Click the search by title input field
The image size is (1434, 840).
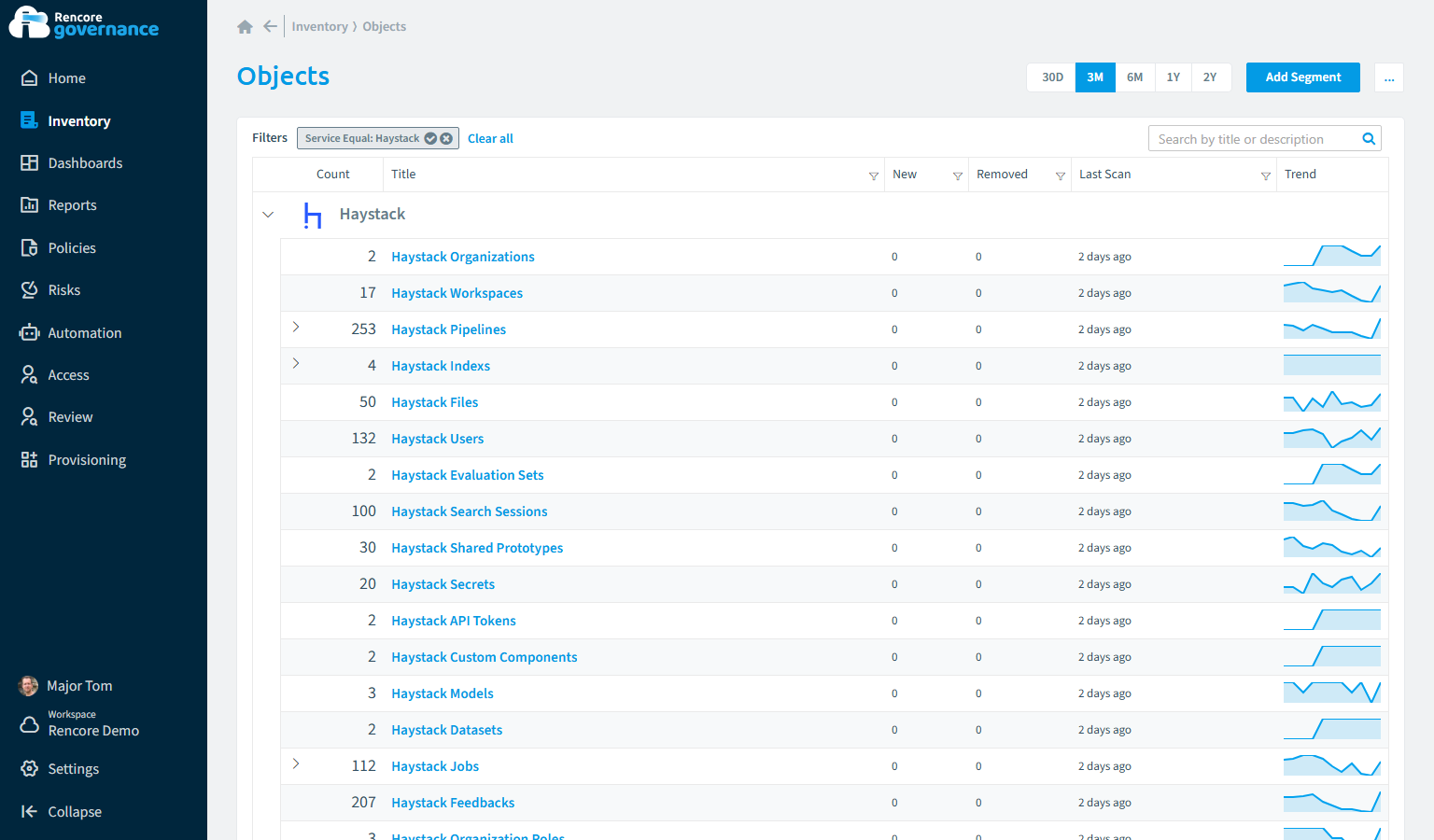tap(1265, 139)
